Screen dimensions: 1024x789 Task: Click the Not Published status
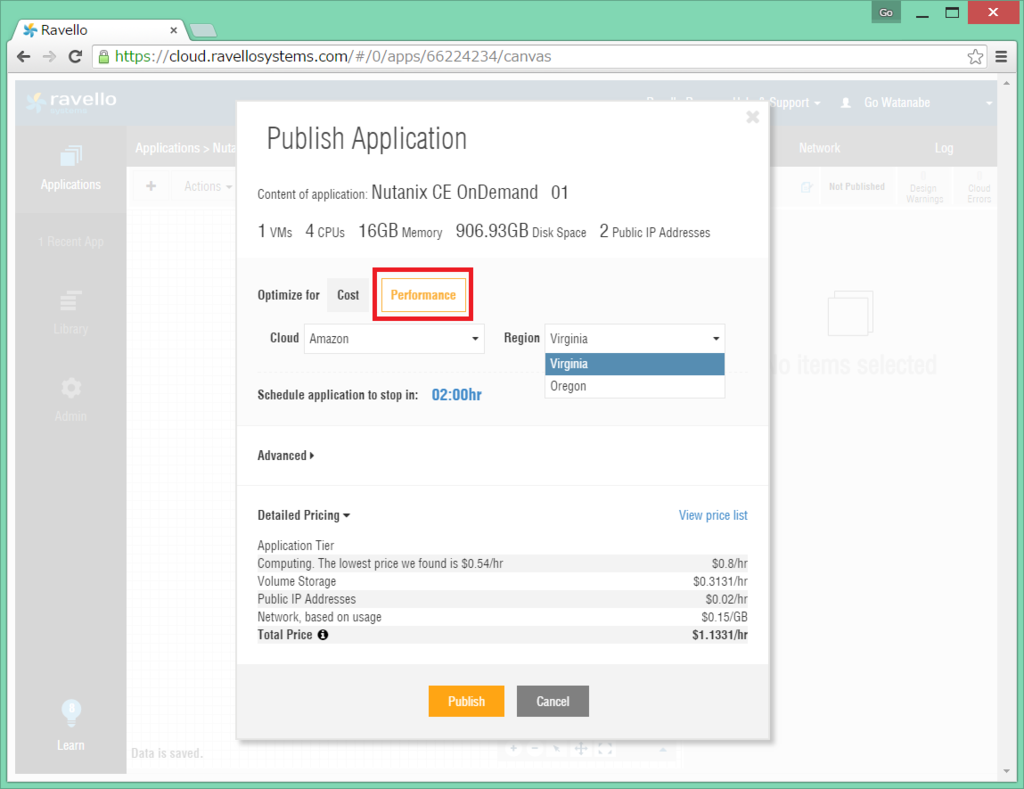tap(856, 187)
